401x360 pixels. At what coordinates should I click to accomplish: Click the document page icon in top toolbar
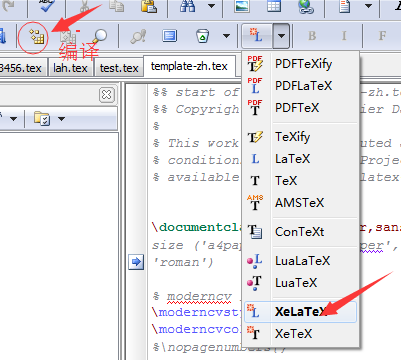point(344,6)
